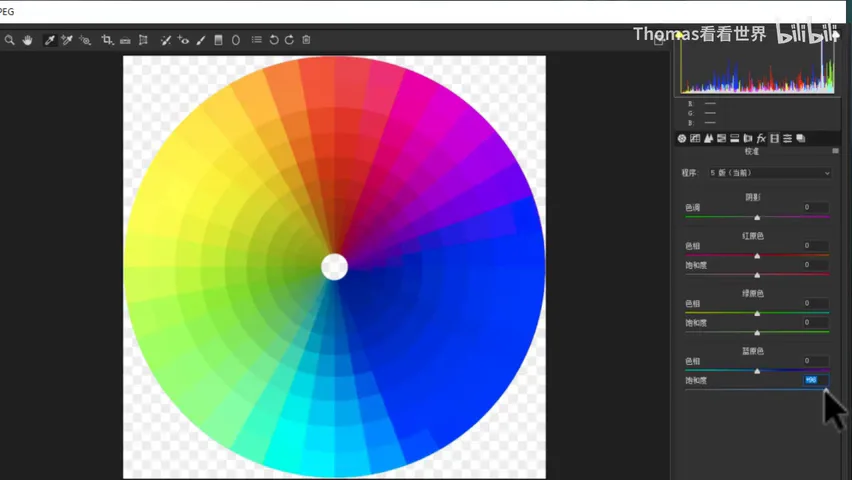This screenshot has width=852, height=480.
Task: Click the 蓝原色 色相 value field
Action: pyautogui.click(x=816, y=361)
